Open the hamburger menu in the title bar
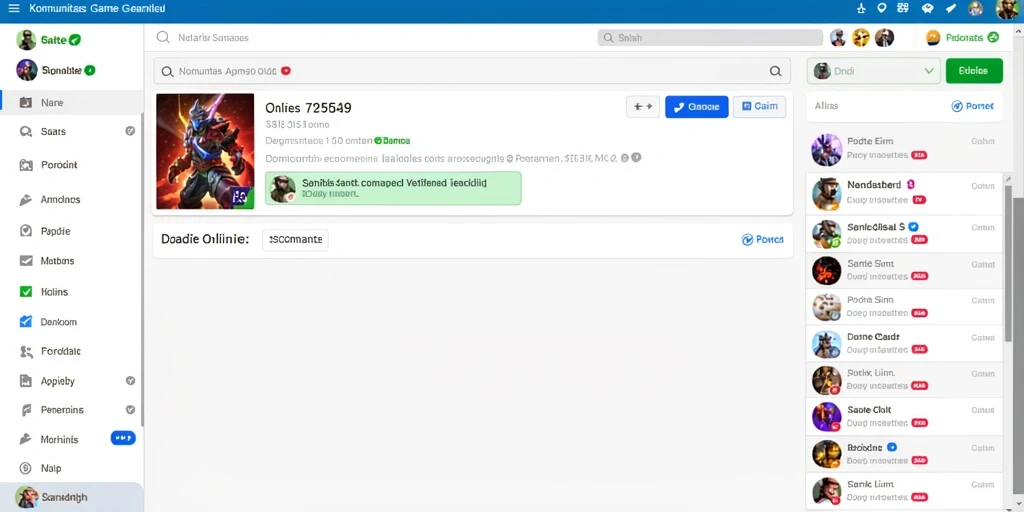The width and height of the screenshot is (1024, 512). (13, 8)
